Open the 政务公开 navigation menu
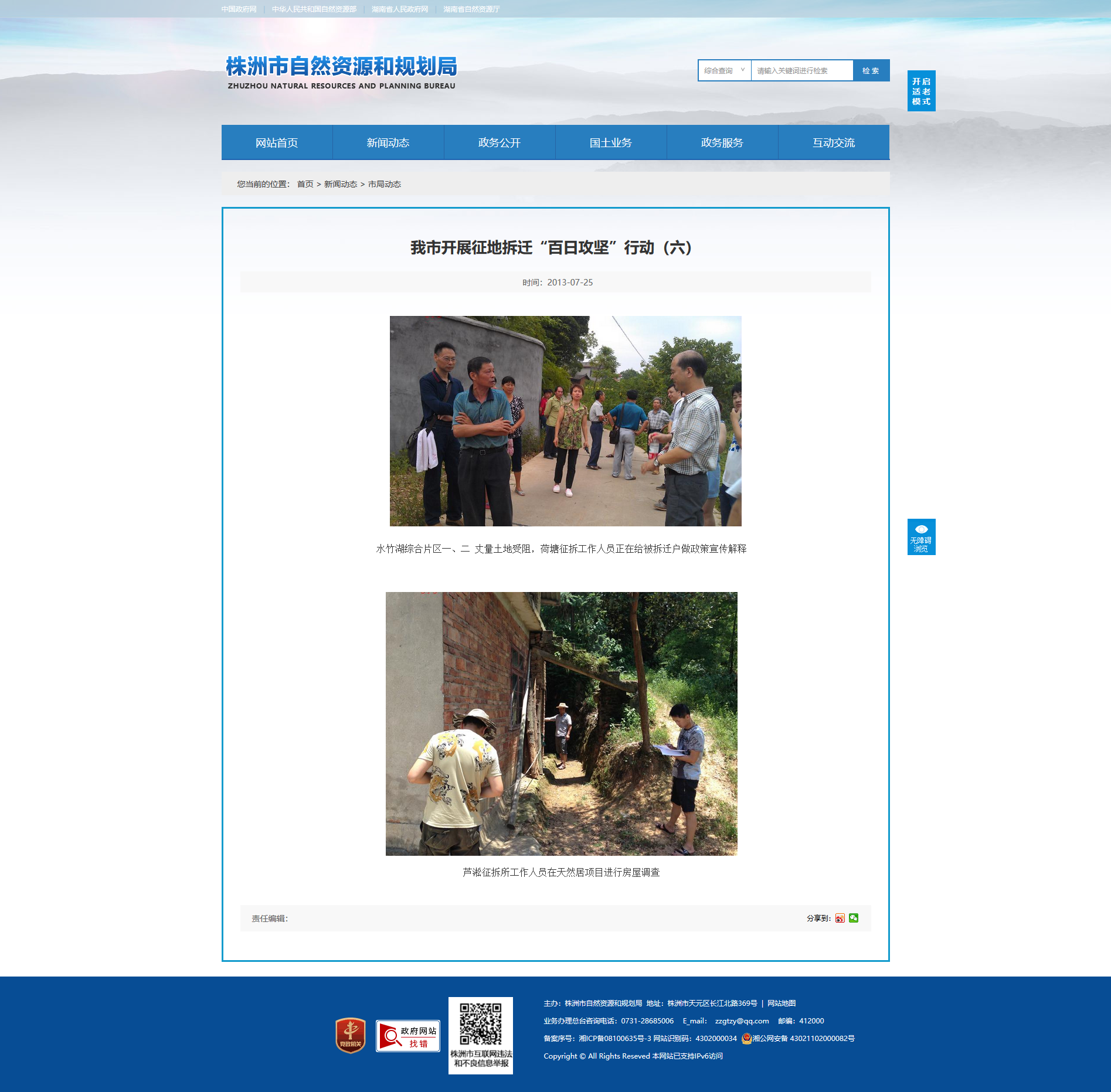This screenshot has width=1111, height=1092. [500, 142]
